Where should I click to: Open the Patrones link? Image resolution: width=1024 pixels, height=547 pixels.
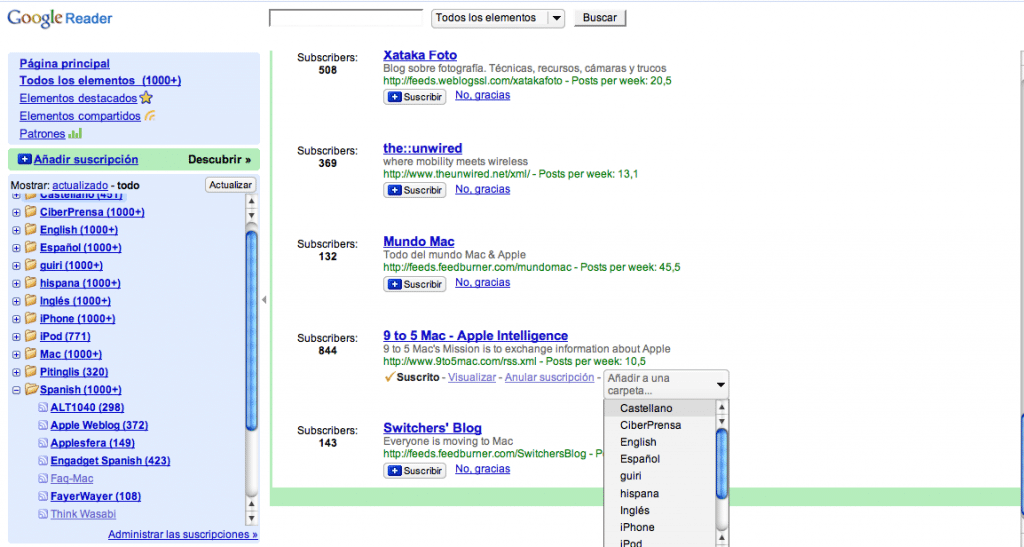(42, 134)
